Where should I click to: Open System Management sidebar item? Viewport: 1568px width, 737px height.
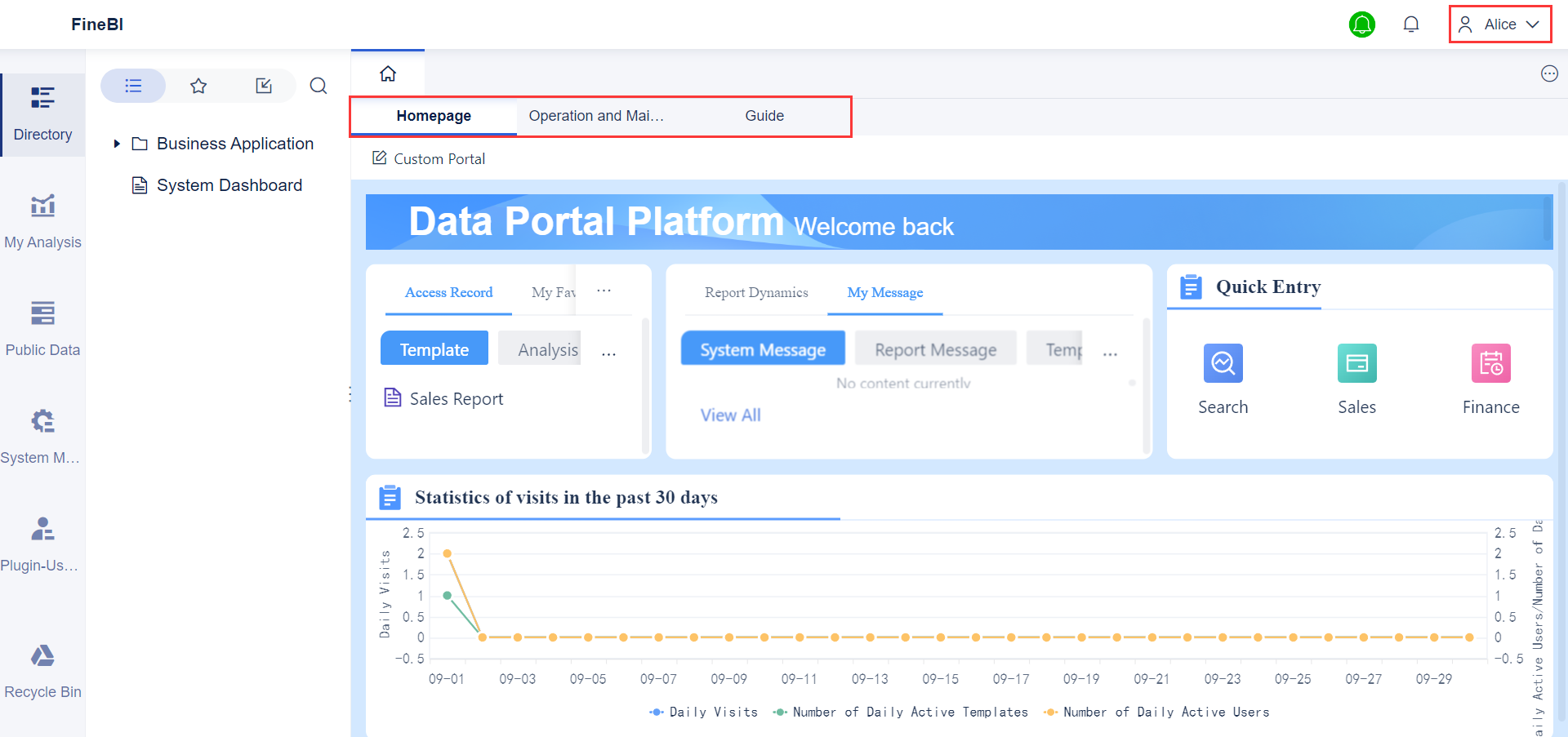tap(42, 437)
